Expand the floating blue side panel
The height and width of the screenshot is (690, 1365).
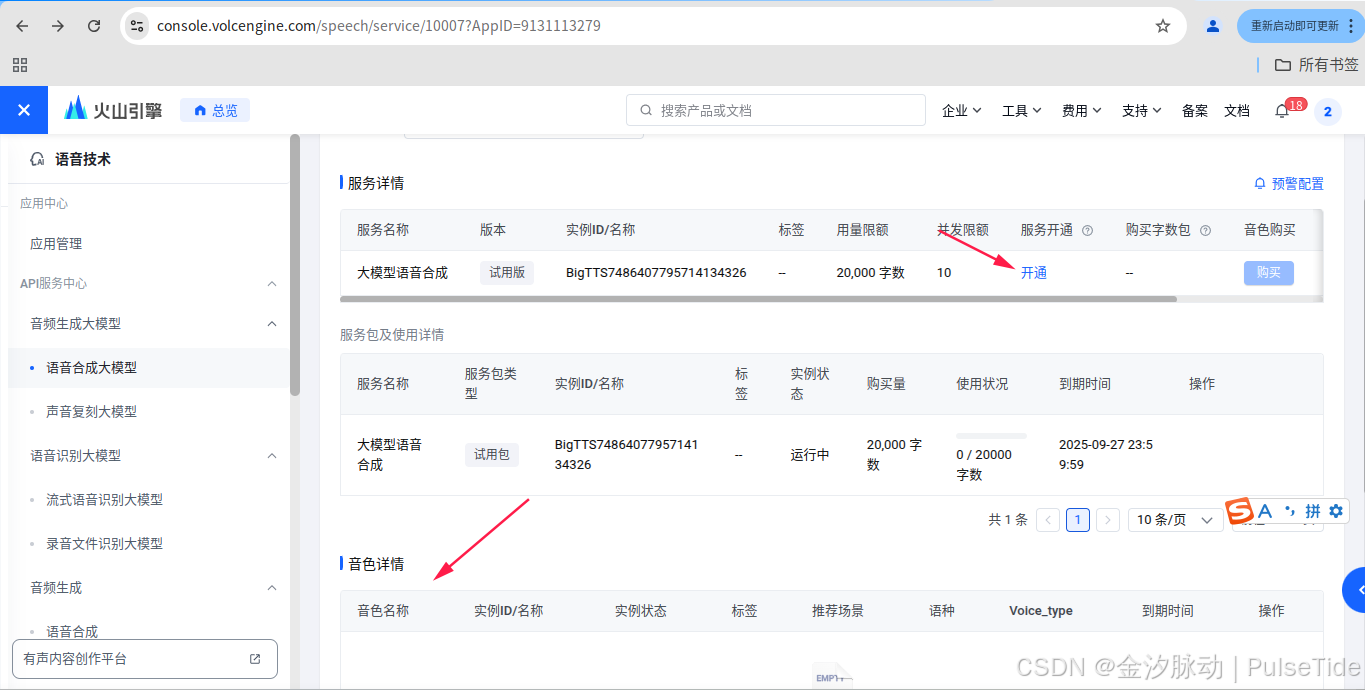pyautogui.click(x=1354, y=590)
